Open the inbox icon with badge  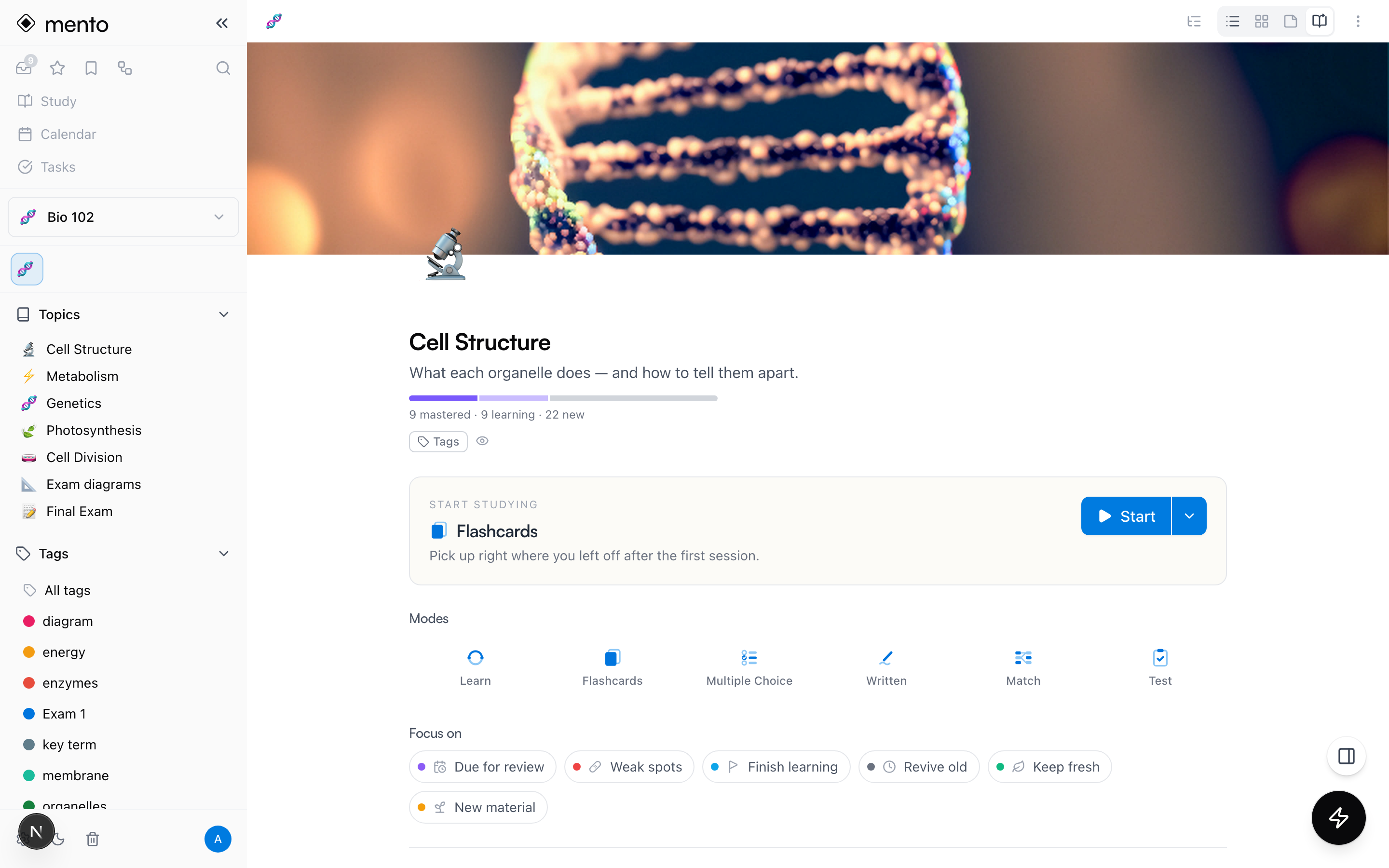pos(25,67)
